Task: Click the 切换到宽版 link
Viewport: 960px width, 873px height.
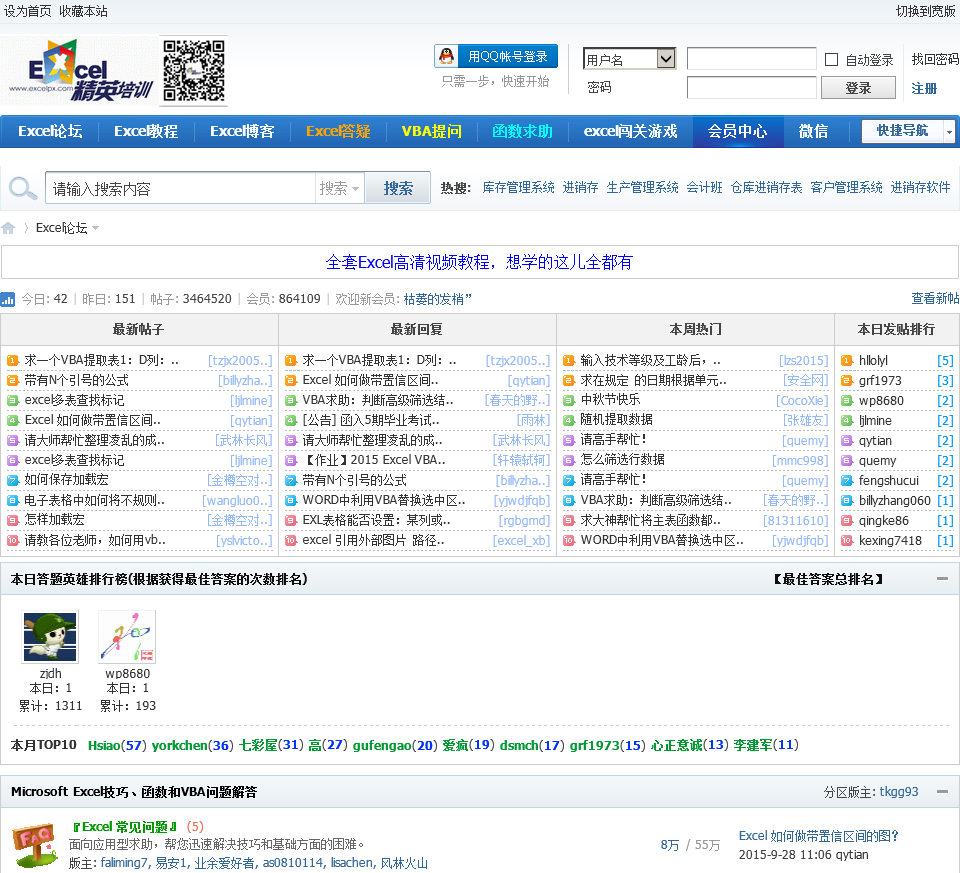Action: 926,11
